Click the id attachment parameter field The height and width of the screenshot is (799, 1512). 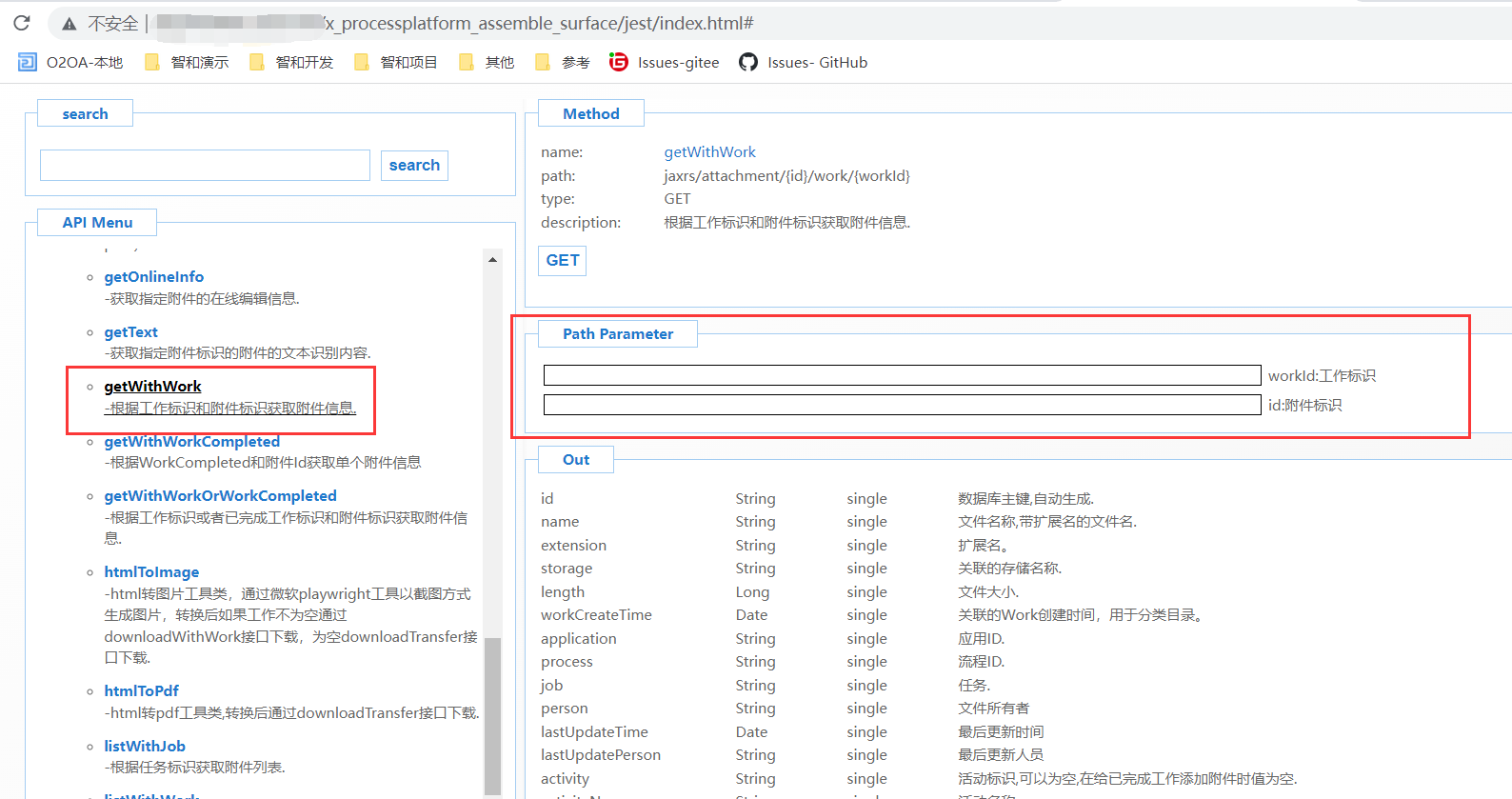point(902,405)
